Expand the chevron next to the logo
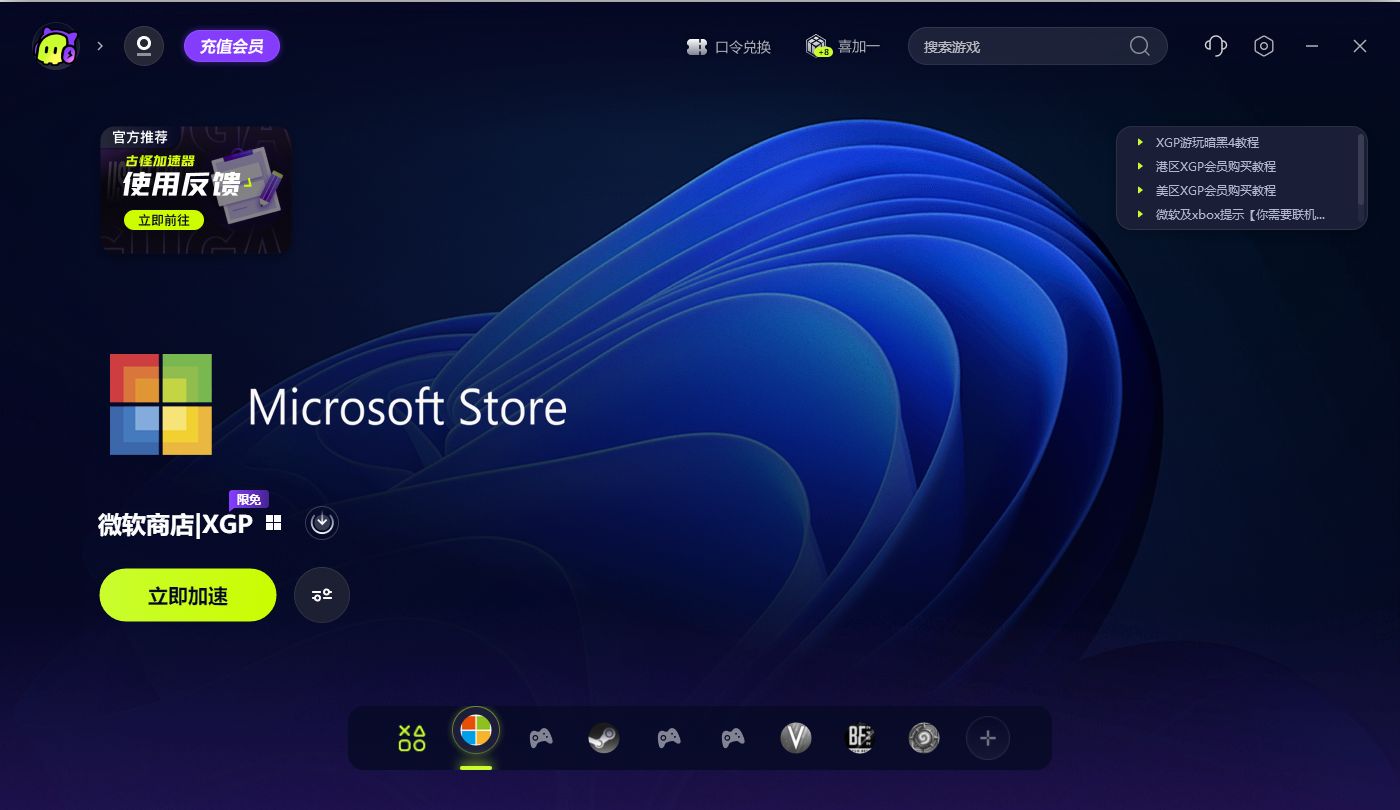The width and height of the screenshot is (1400, 810). 100,46
